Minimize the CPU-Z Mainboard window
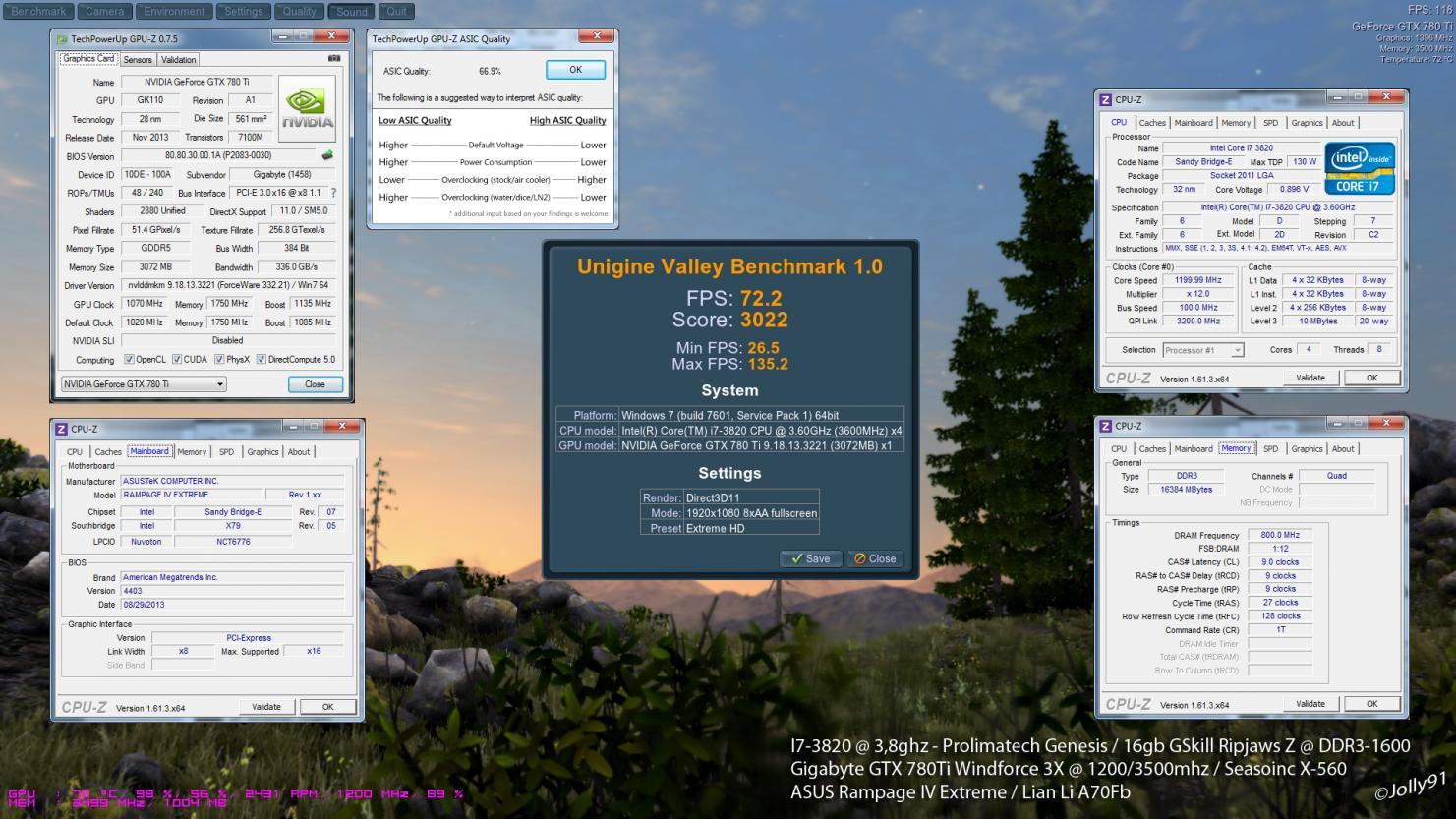 (293, 426)
